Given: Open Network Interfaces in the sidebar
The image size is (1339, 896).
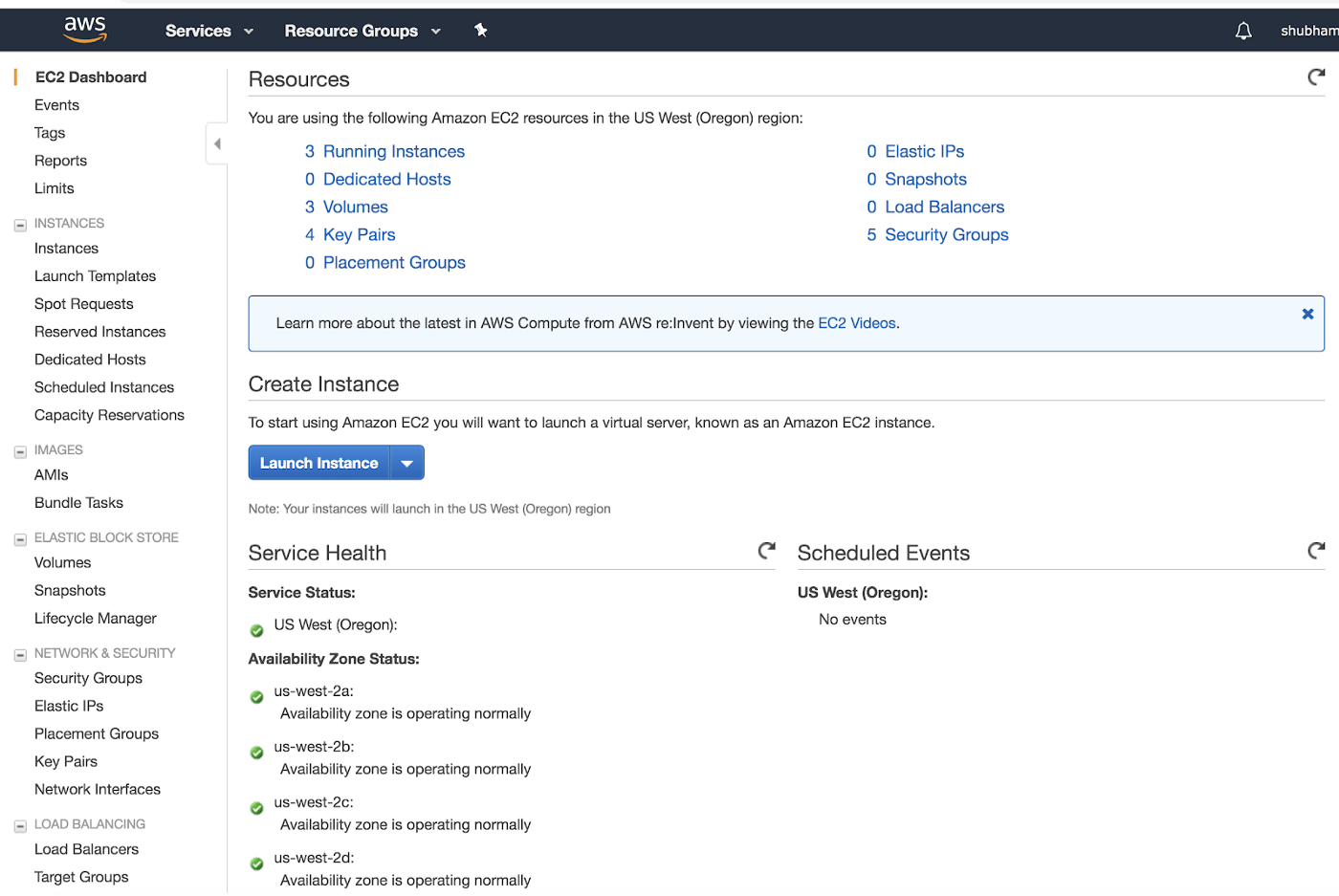Looking at the screenshot, I should point(98,789).
